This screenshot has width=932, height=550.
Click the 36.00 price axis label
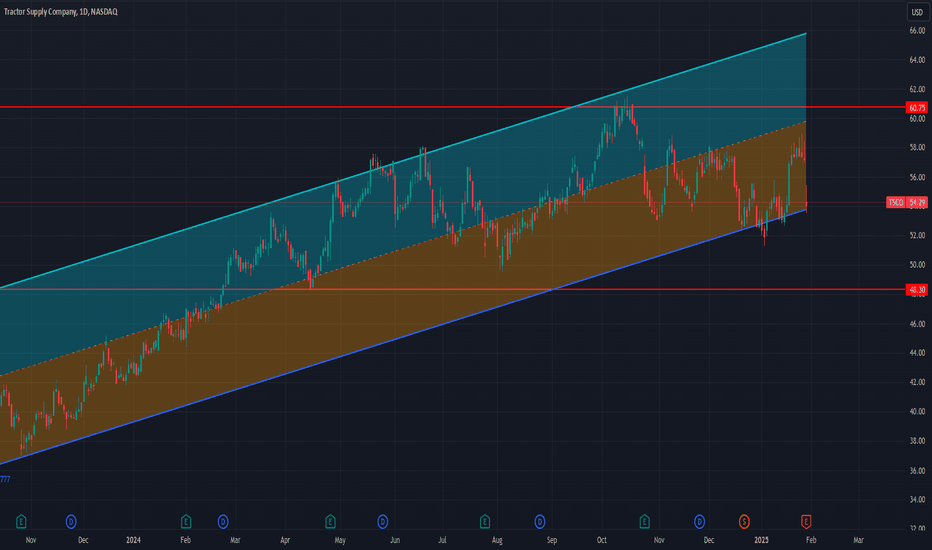917,471
